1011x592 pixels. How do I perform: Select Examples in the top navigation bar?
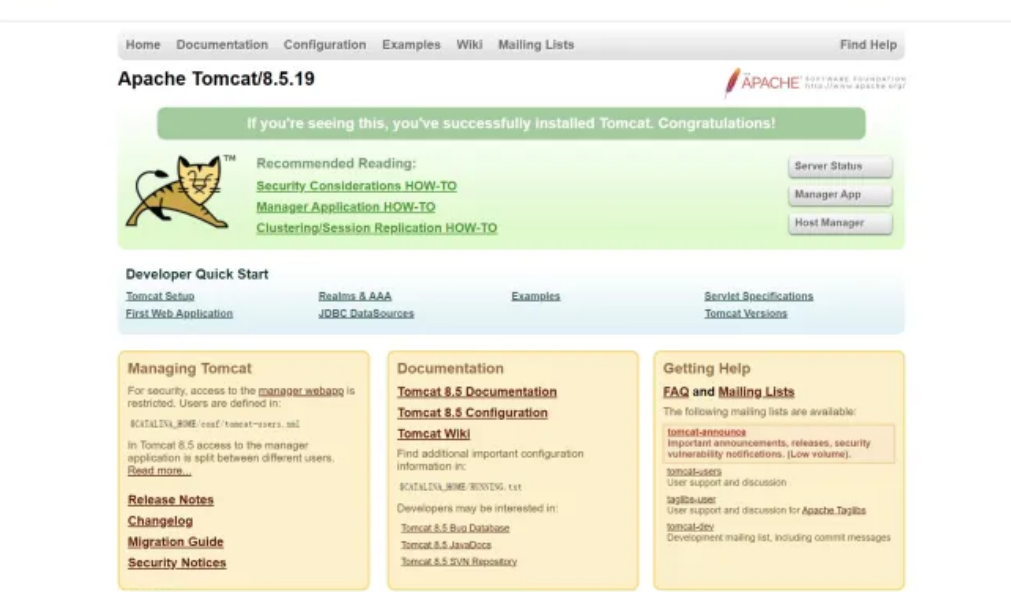(411, 45)
